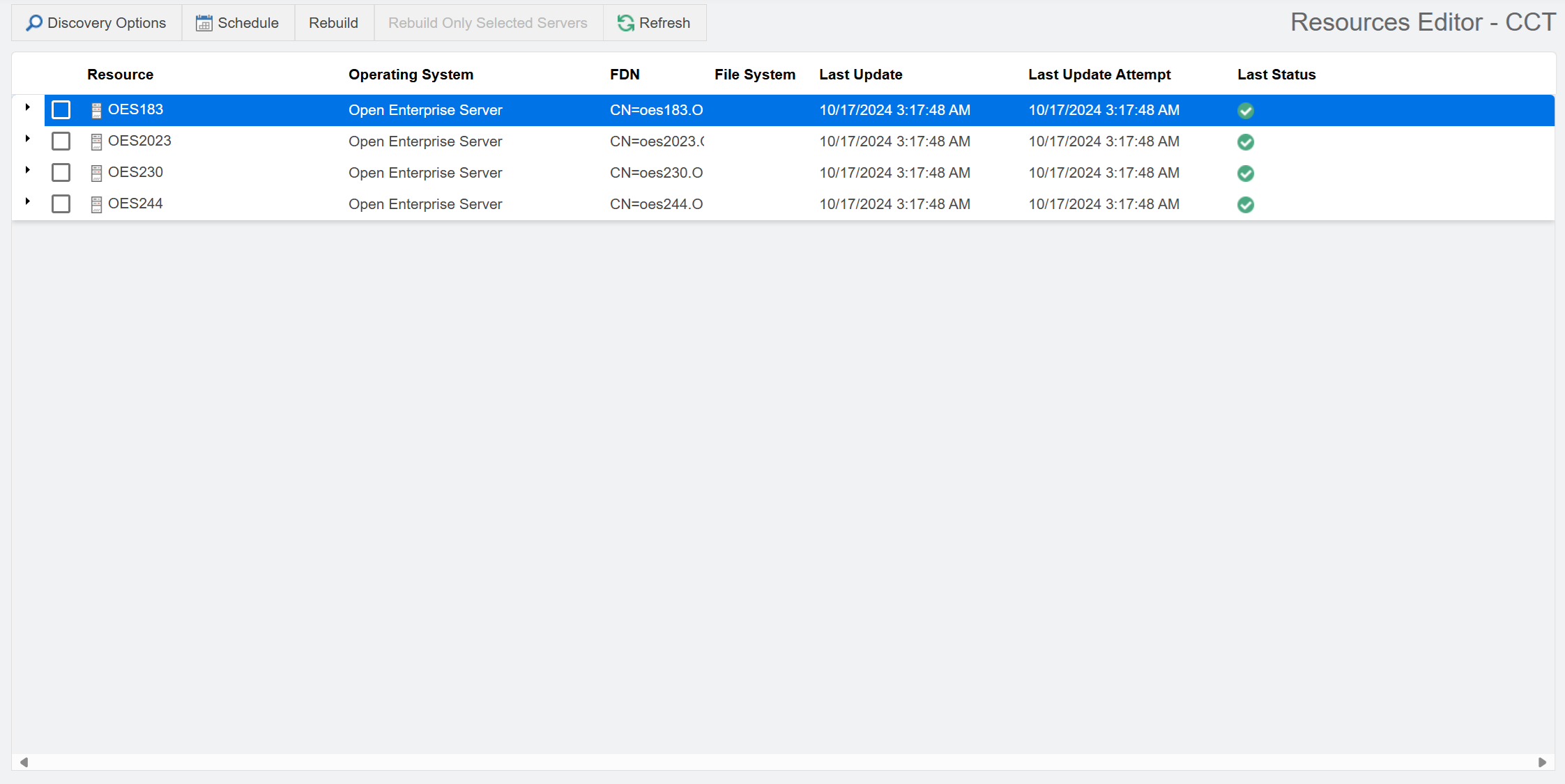Select the OES2023 resource row name
The width and height of the screenshot is (1565, 784).
click(139, 141)
